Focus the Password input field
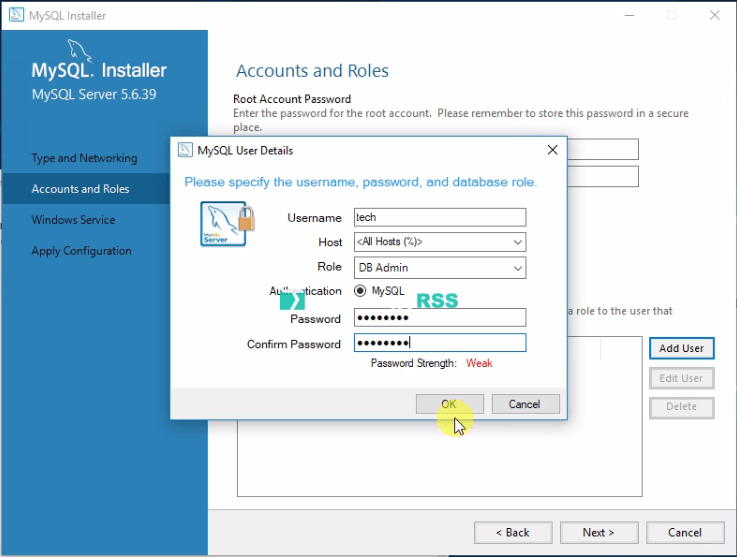Viewport: 737px width, 557px height. click(439, 318)
